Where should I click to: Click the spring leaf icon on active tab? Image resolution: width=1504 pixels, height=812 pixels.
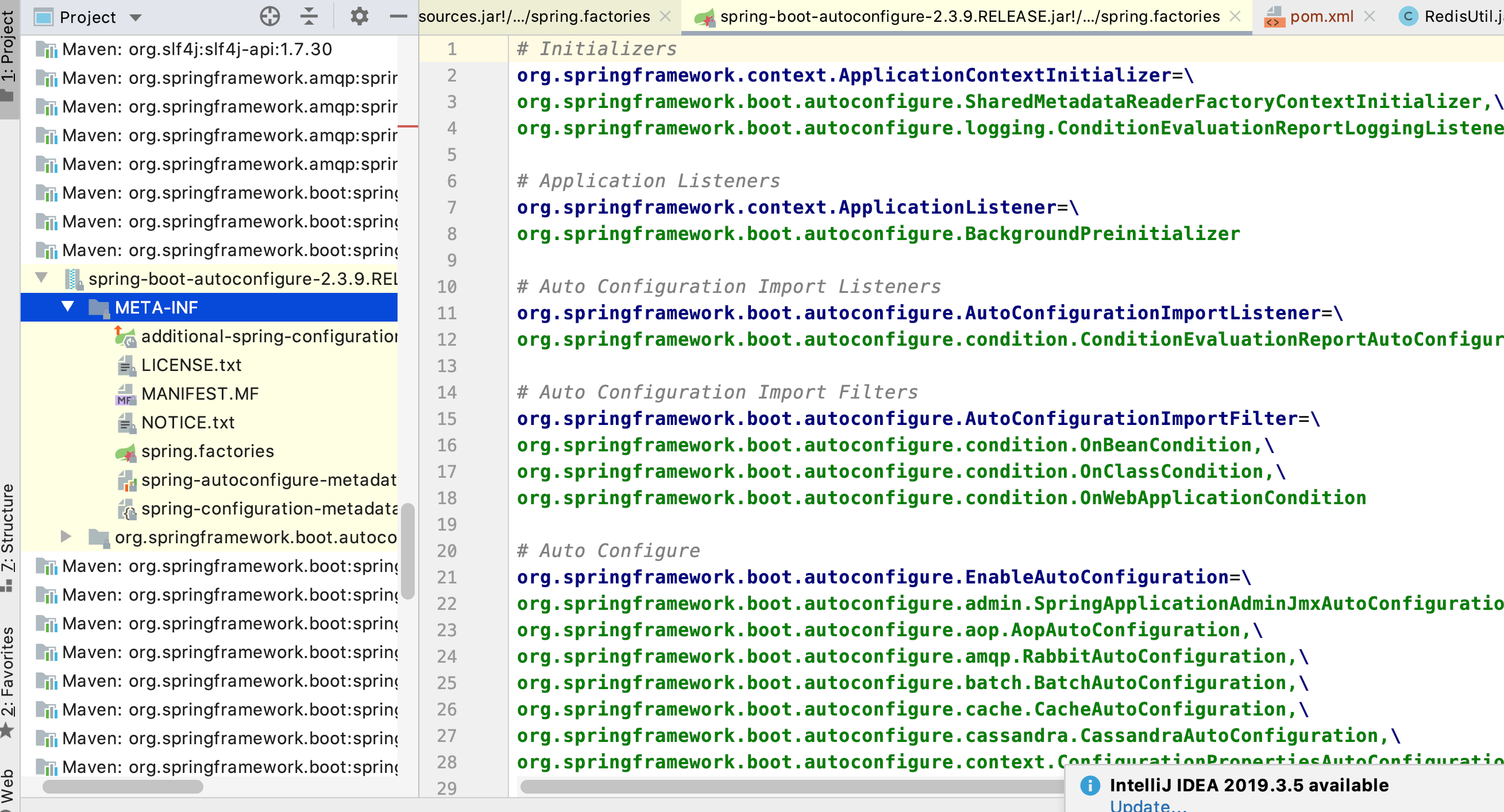(x=705, y=17)
